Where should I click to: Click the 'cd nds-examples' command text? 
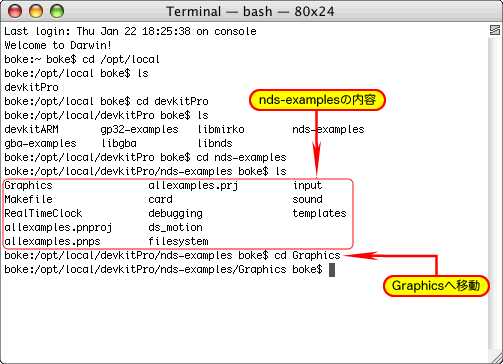pos(241,157)
